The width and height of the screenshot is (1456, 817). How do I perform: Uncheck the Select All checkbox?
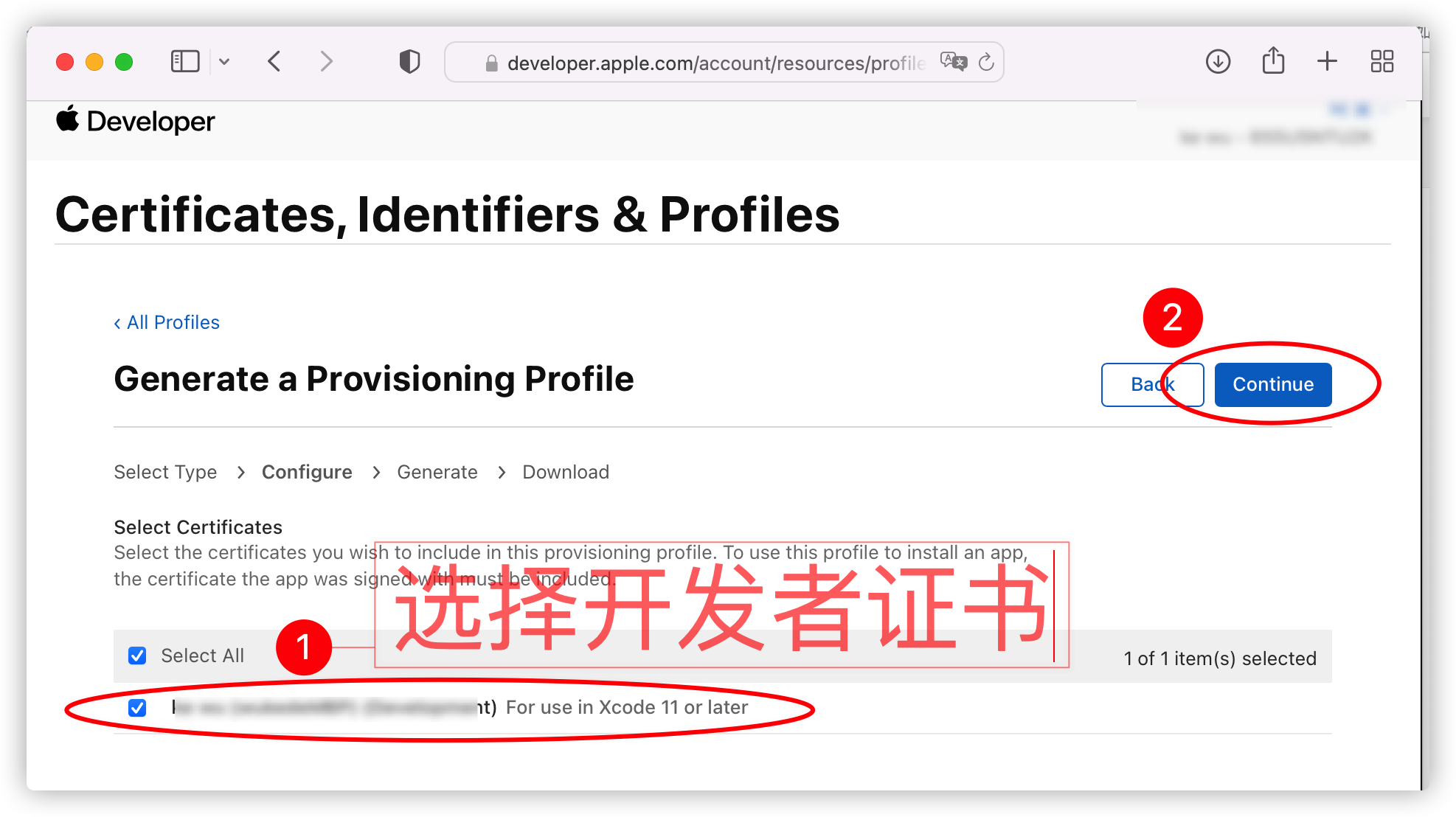[x=137, y=656]
